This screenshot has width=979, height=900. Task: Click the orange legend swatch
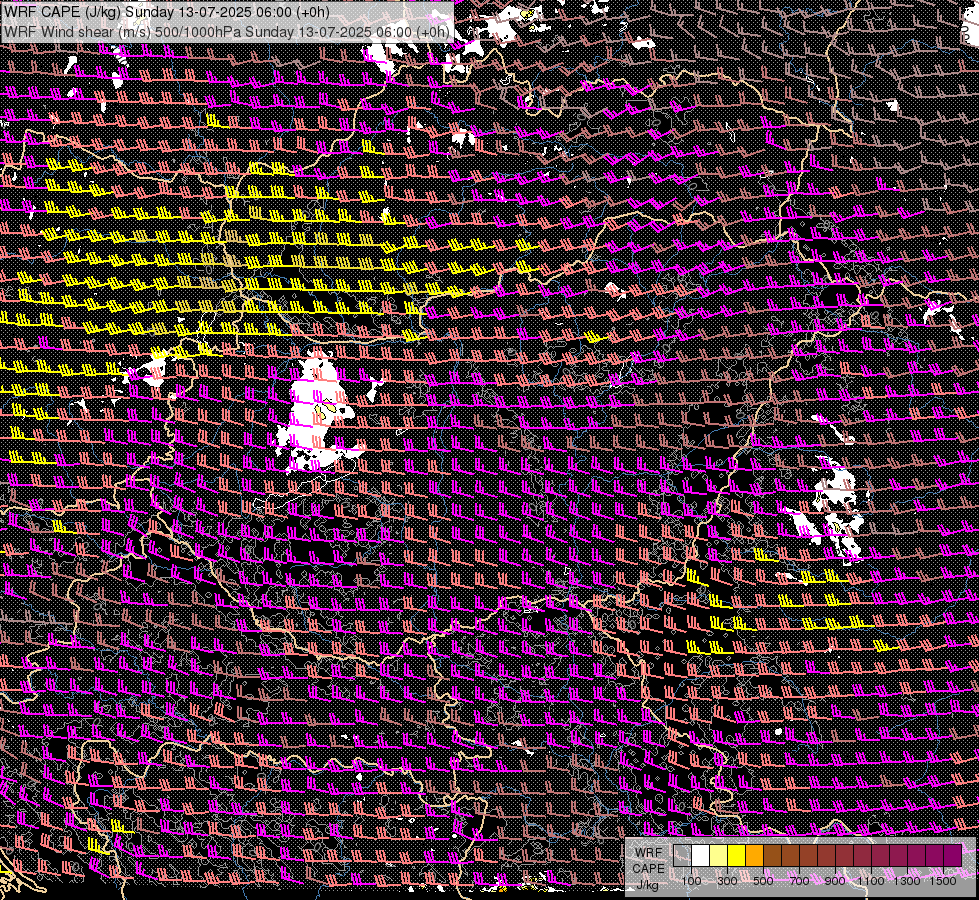pyautogui.click(x=754, y=856)
